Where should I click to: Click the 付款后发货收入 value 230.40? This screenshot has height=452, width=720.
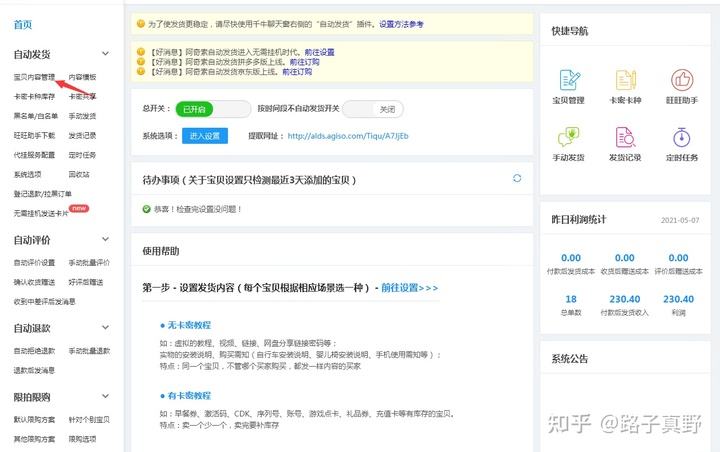point(624,299)
